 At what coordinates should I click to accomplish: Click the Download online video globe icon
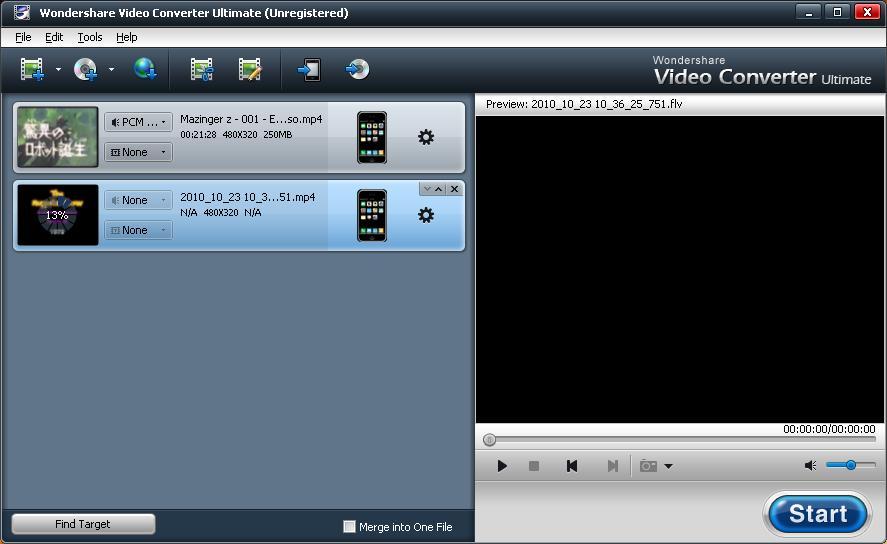coord(145,69)
